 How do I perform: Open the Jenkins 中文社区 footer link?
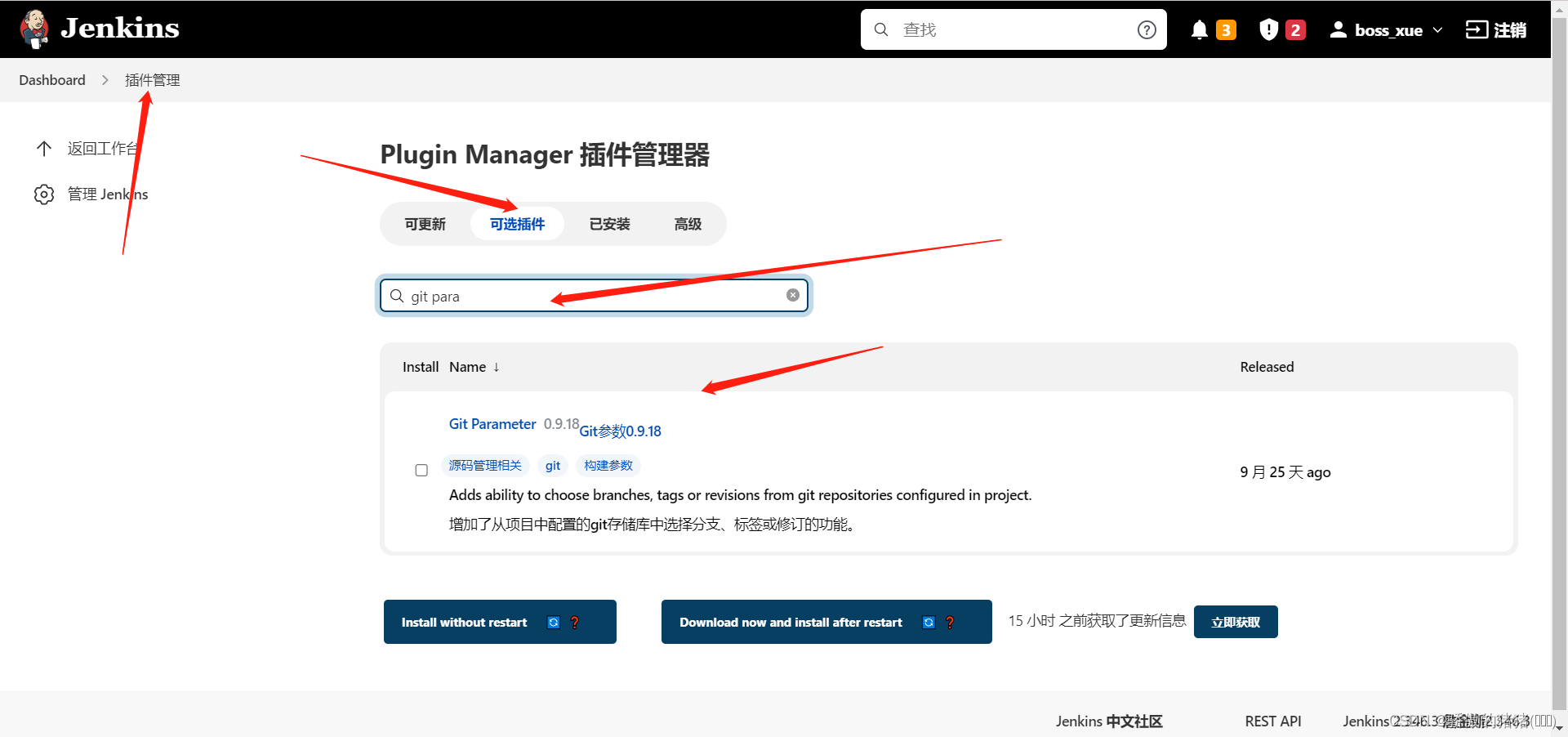pyautogui.click(x=1108, y=721)
